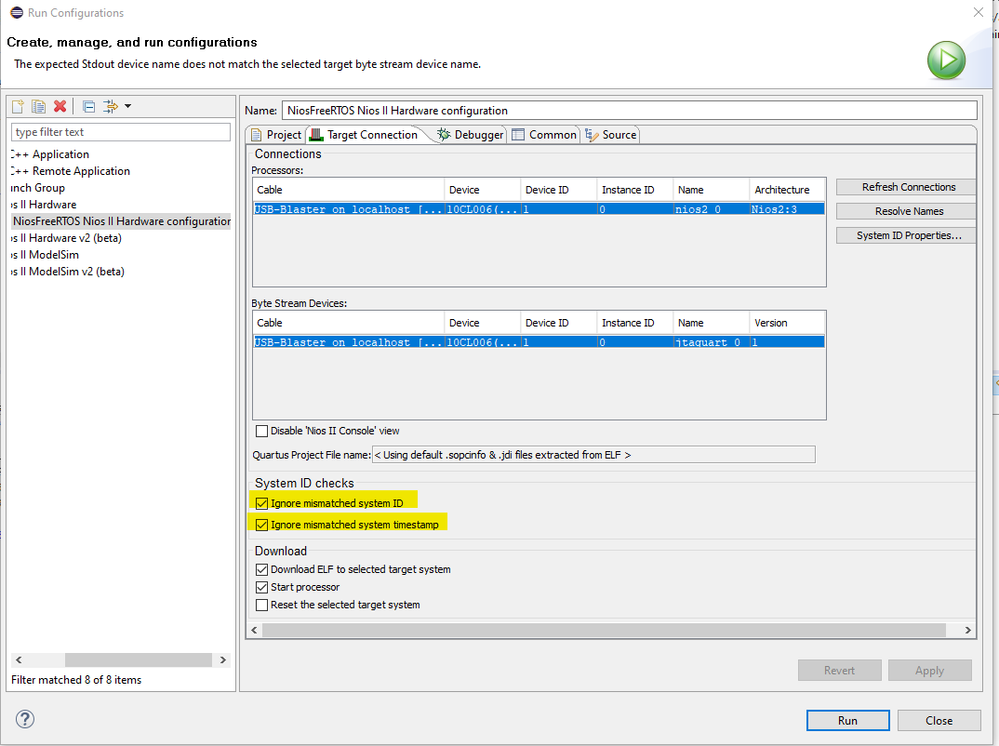Click Device ID header in Byte Stream table
This screenshot has height=746, width=999.
558,323
